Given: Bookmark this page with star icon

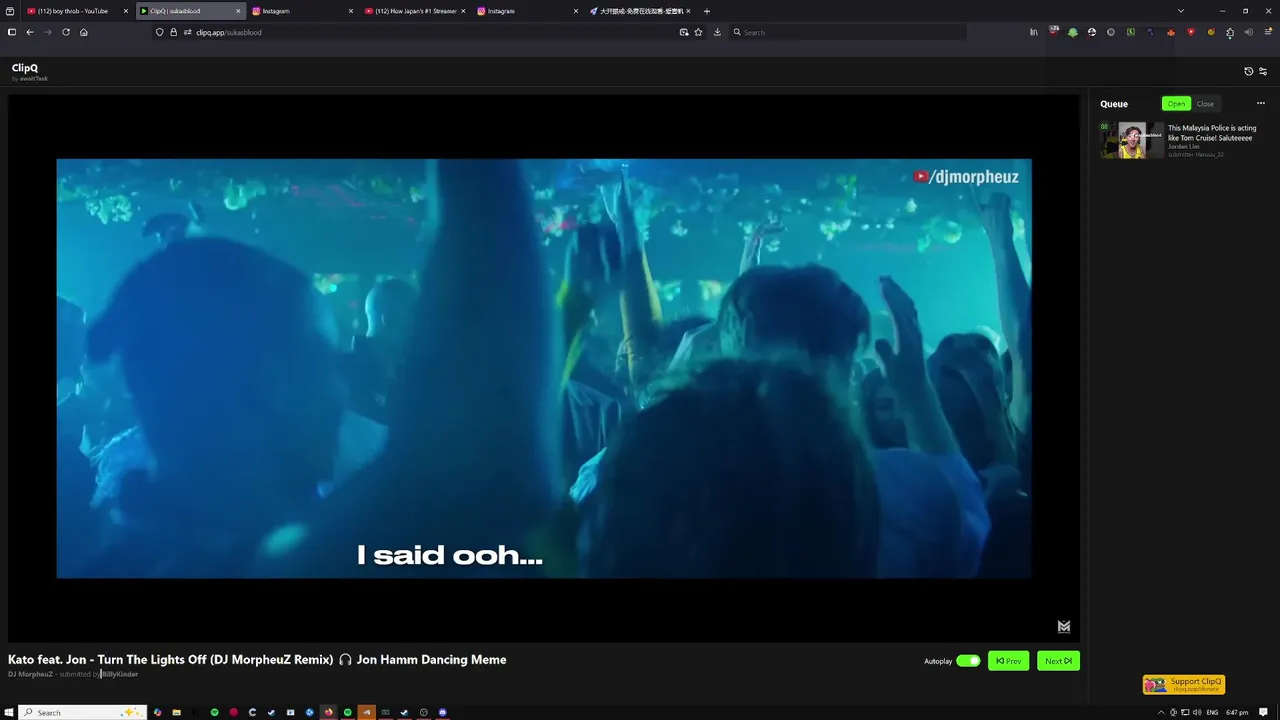Looking at the screenshot, I should (x=698, y=32).
